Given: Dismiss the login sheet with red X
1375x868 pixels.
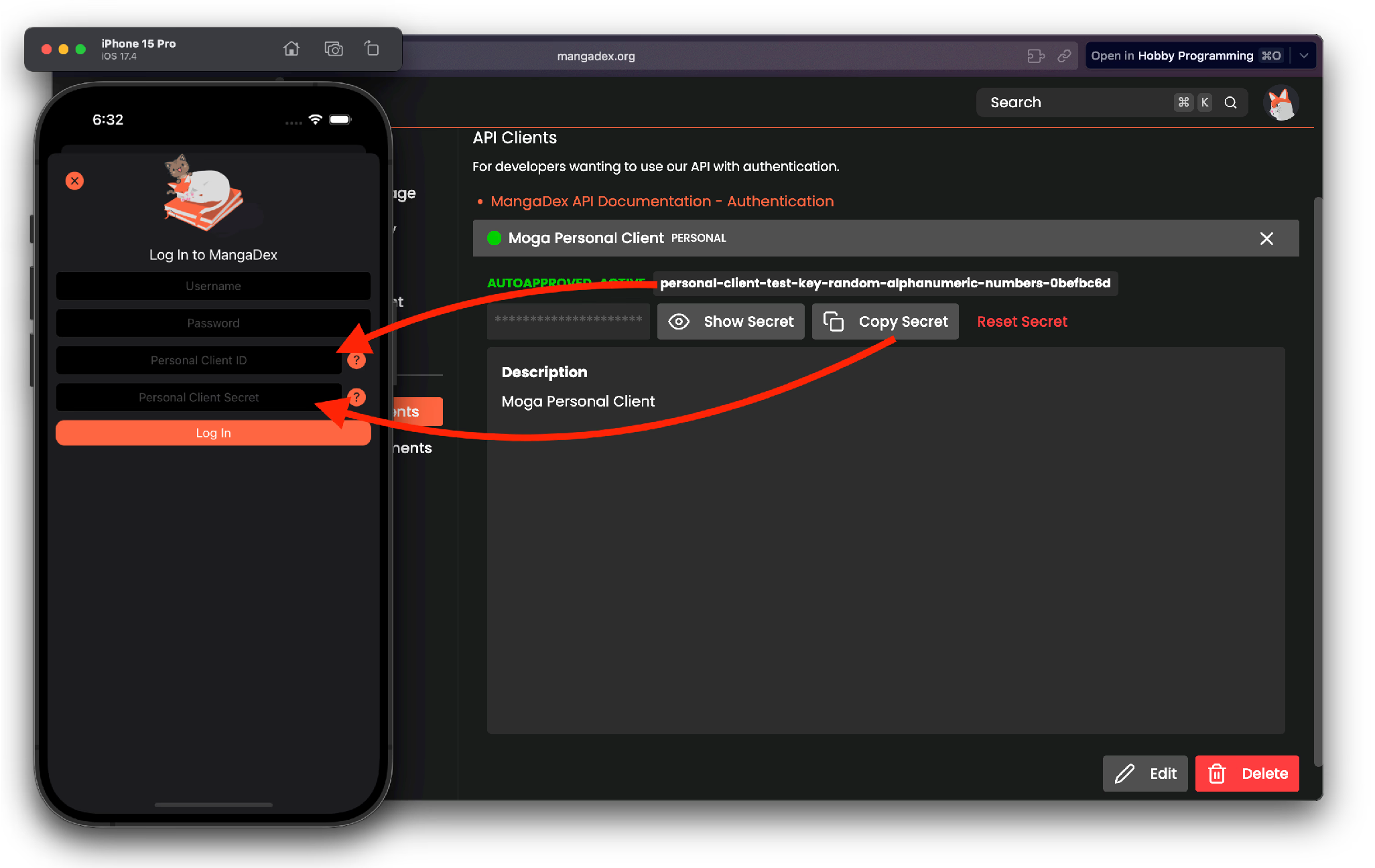Looking at the screenshot, I should tap(75, 181).
